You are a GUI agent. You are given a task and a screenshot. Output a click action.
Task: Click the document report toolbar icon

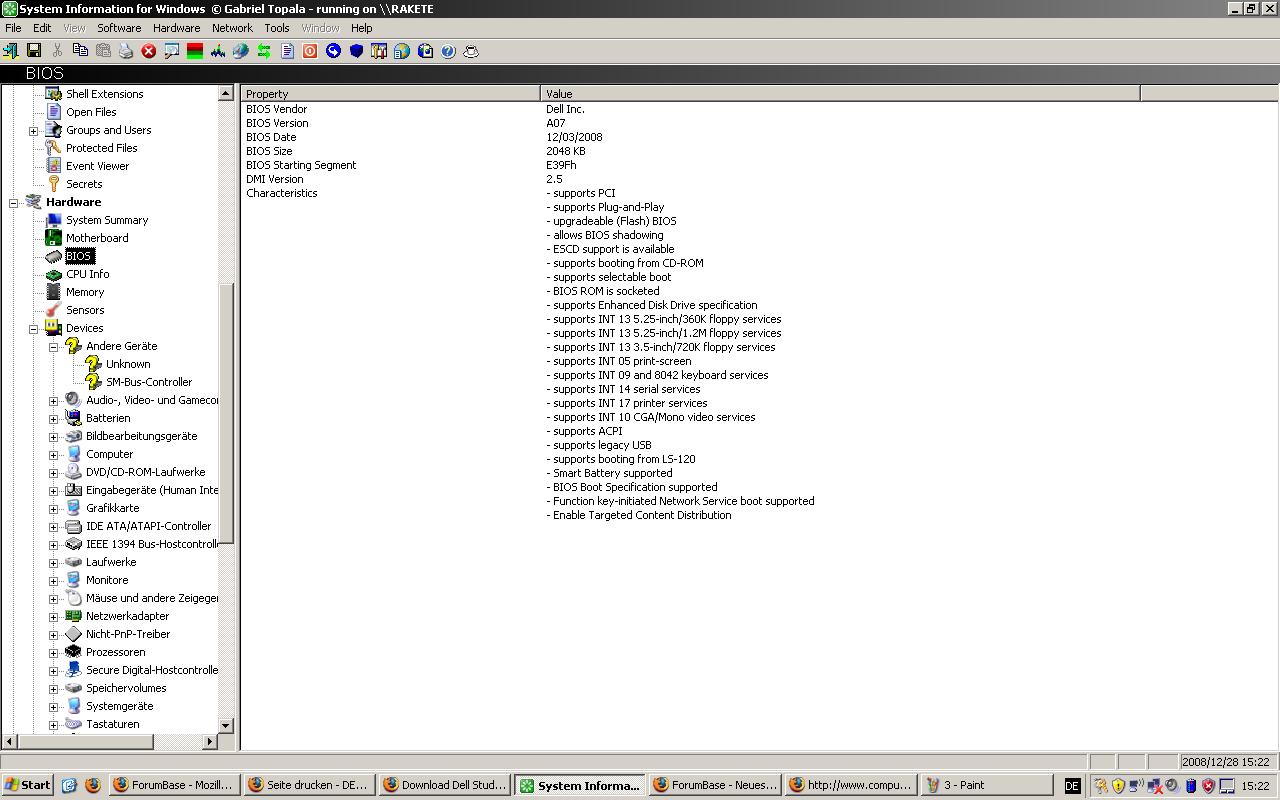coord(287,51)
